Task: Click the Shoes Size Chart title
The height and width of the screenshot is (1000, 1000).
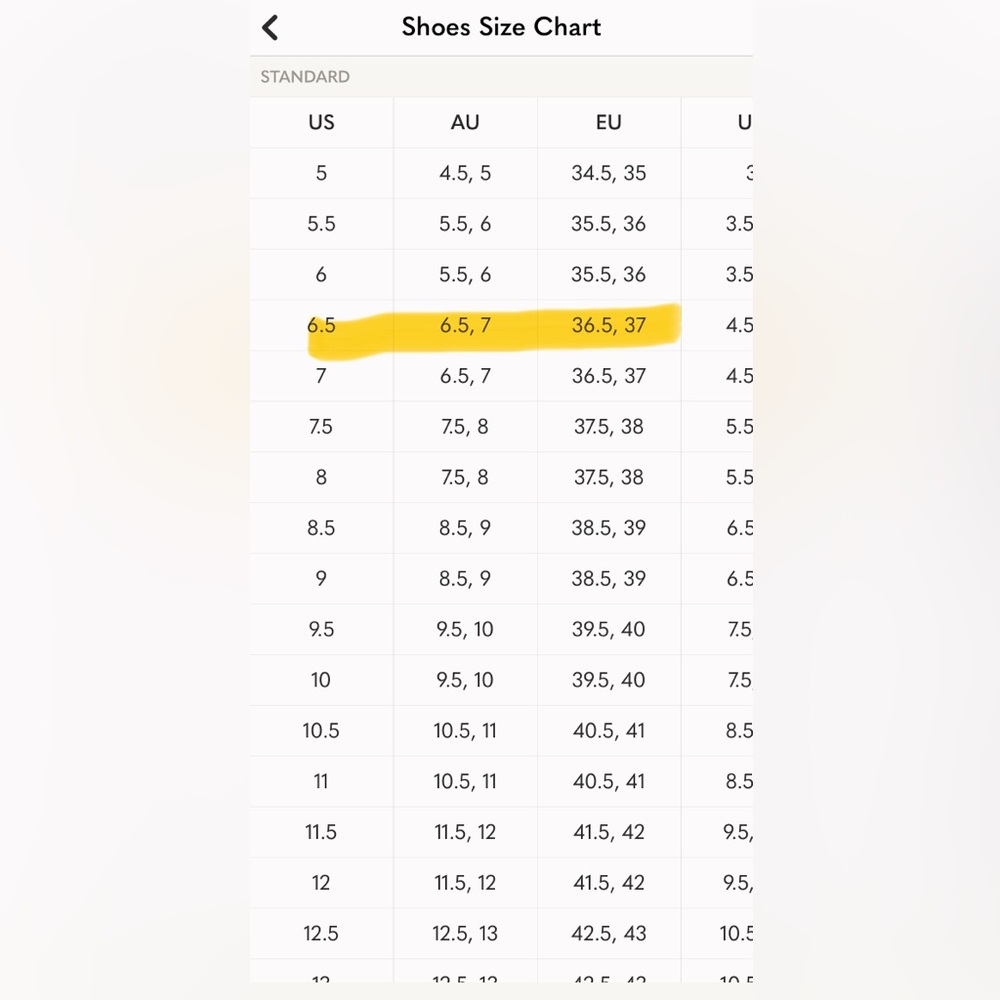Action: click(501, 27)
